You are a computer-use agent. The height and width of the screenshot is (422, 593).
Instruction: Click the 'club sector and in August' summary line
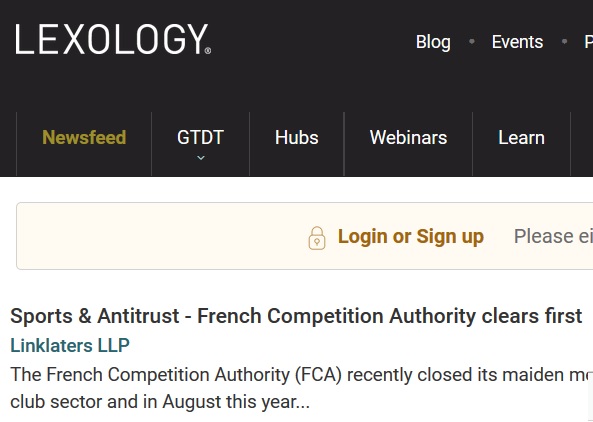(160, 402)
